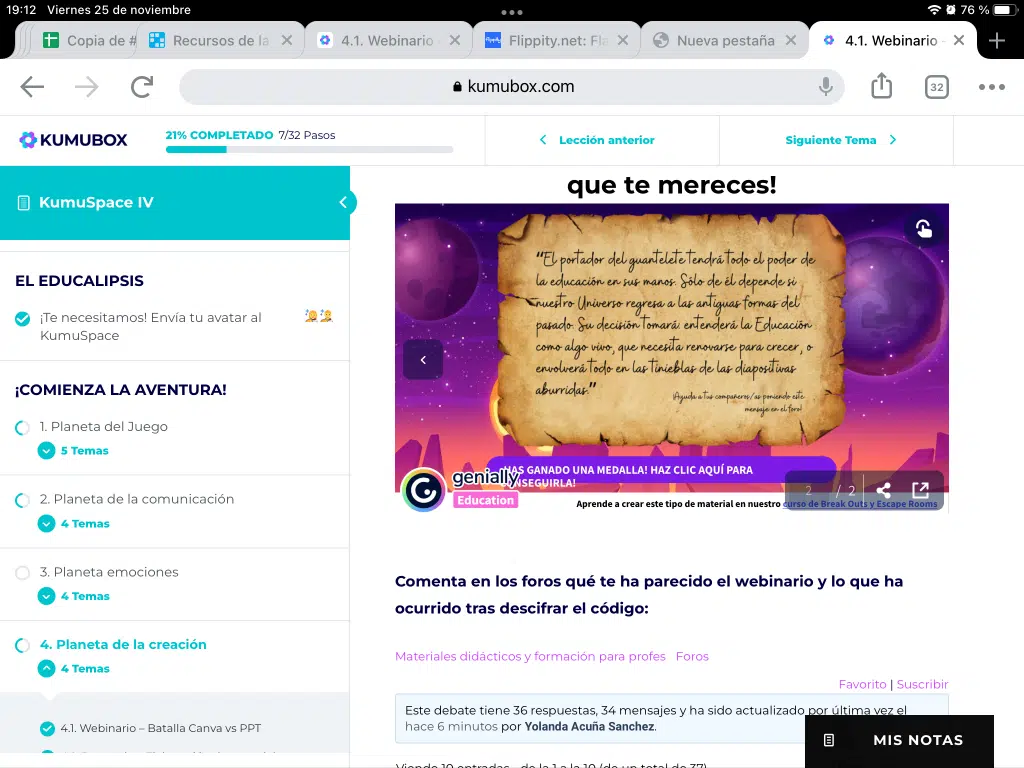Click the Suscribir link
This screenshot has height=768, width=1024.
tap(922, 684)
